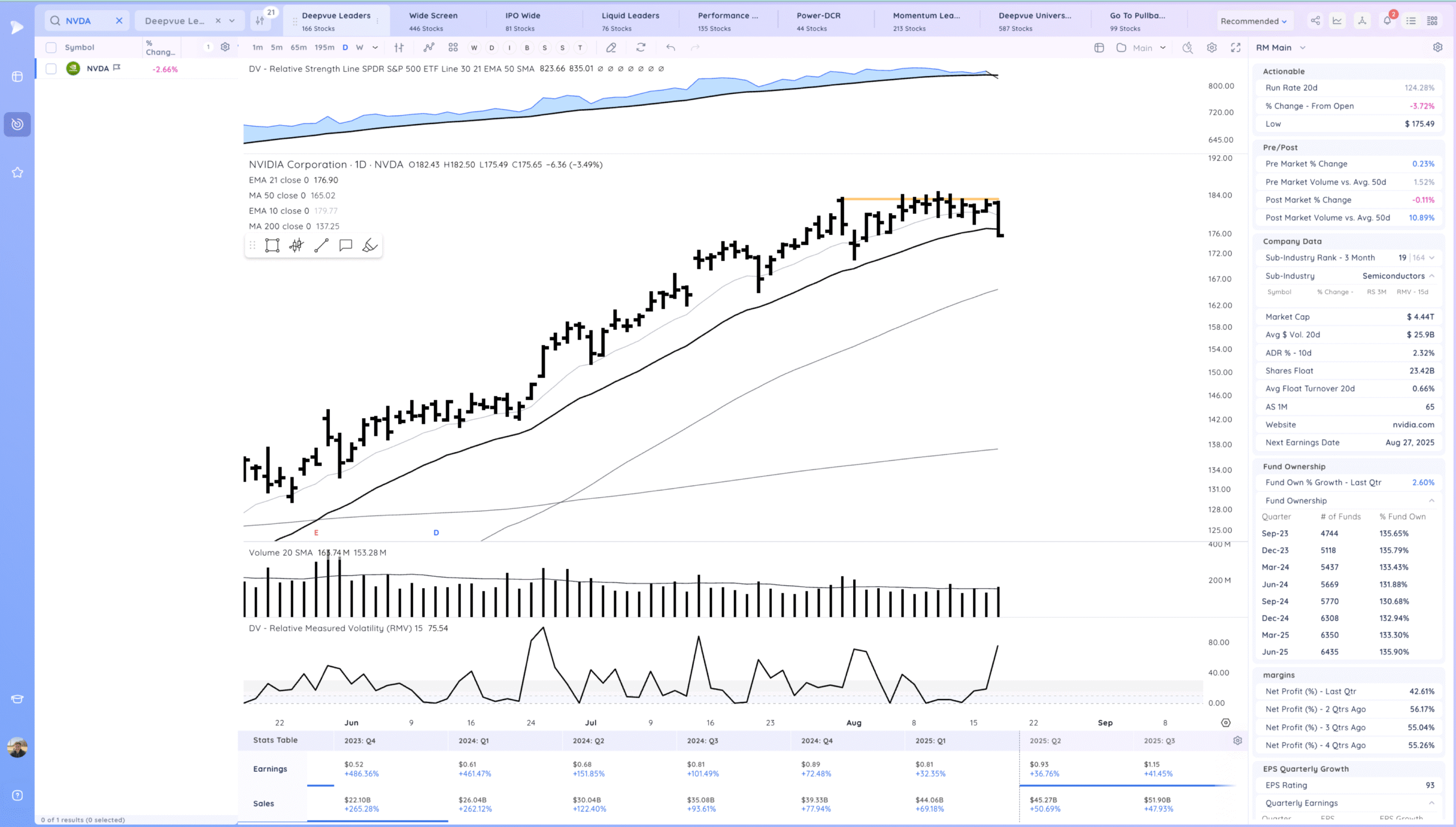Click the refresh chart icon
The width and height of the screenshot is (1456, 827).
coord(641,48)
